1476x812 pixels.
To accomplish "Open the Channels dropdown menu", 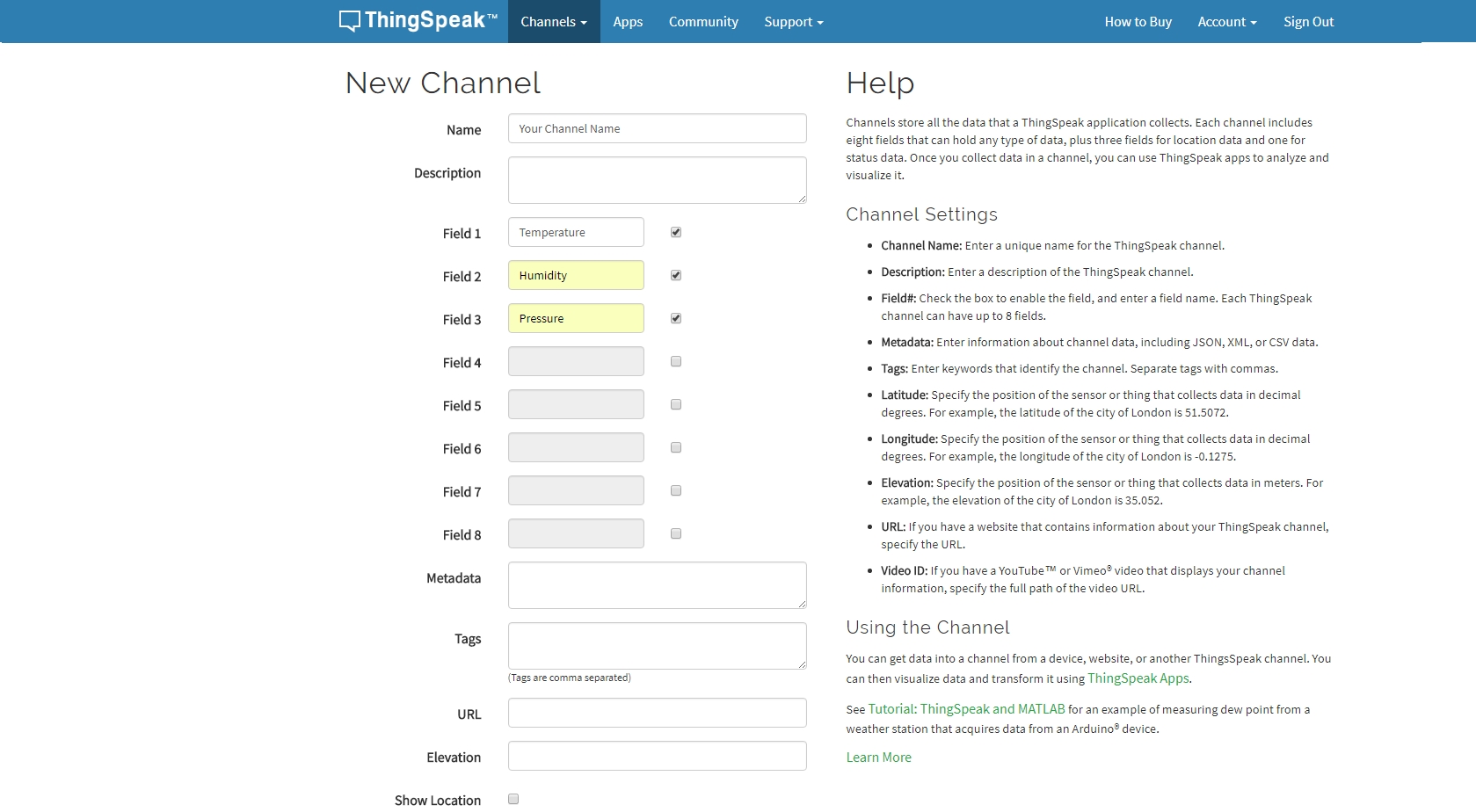I will [x=554, y=22].
